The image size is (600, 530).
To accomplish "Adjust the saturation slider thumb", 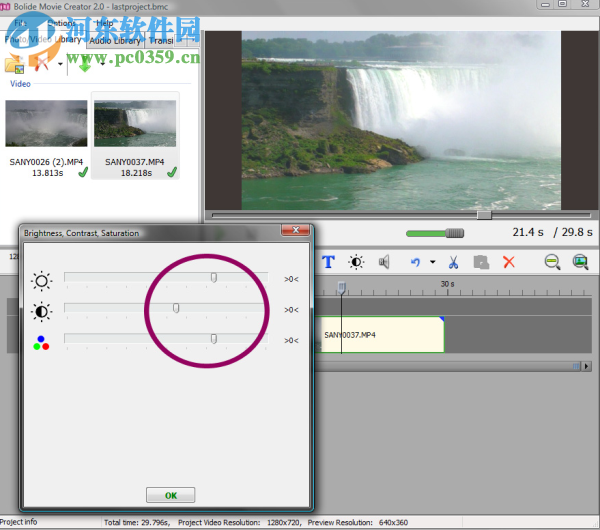I will [x=214, y=338].
